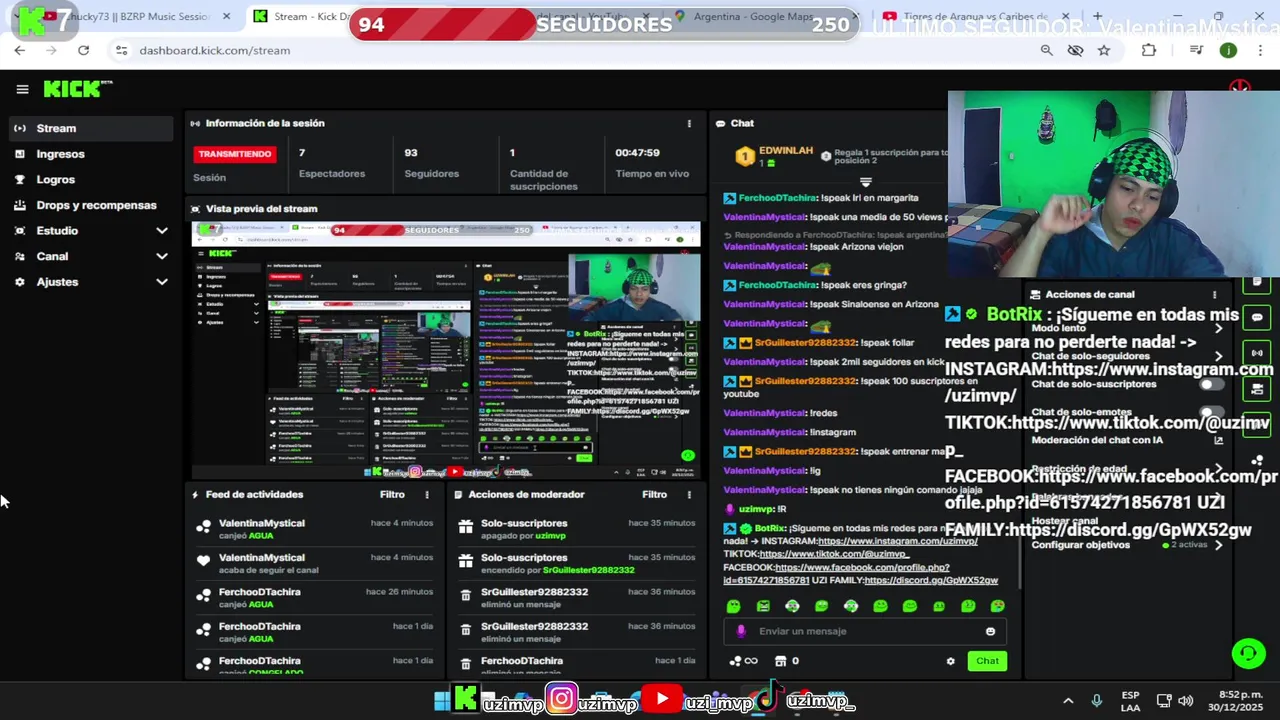Click the ESP LAA language indicator
The width and height of the screenshot is (1280, 720).
1130,701
